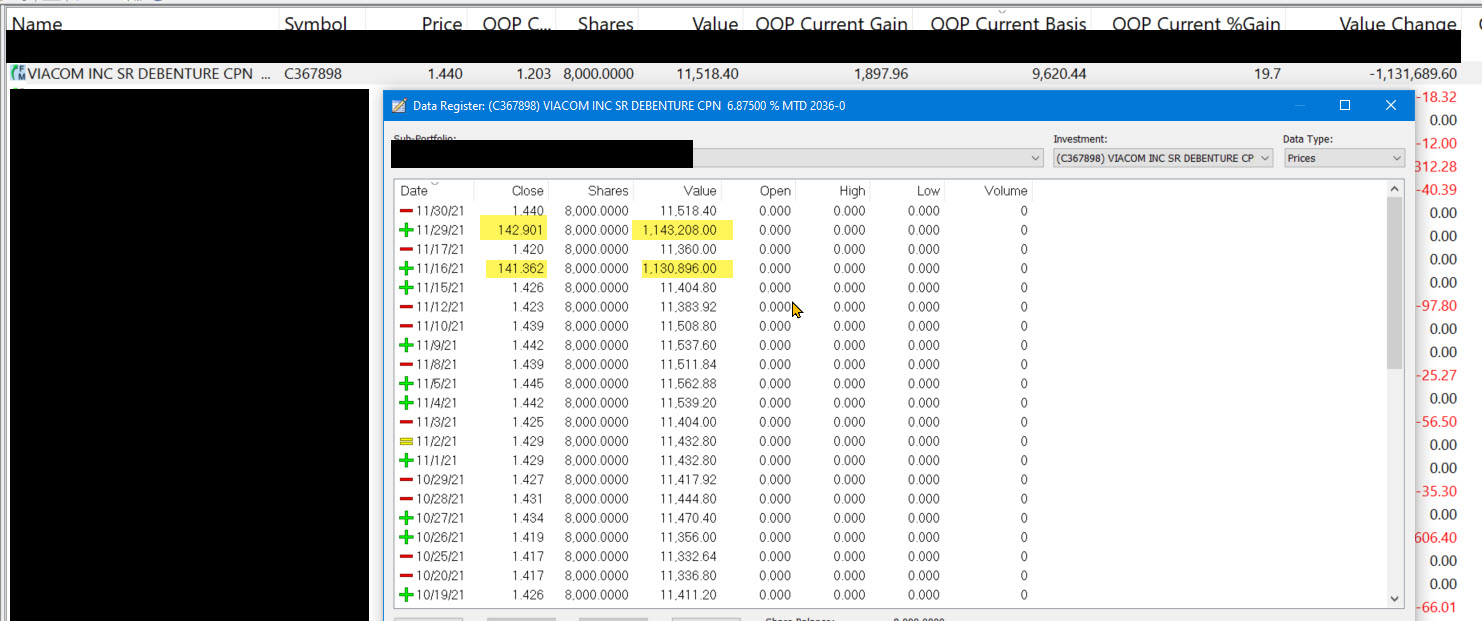Image resolution: width=1482 pixels, height=621 pixels.
Task: Sort by the High column header
Action: coord(833,190)
